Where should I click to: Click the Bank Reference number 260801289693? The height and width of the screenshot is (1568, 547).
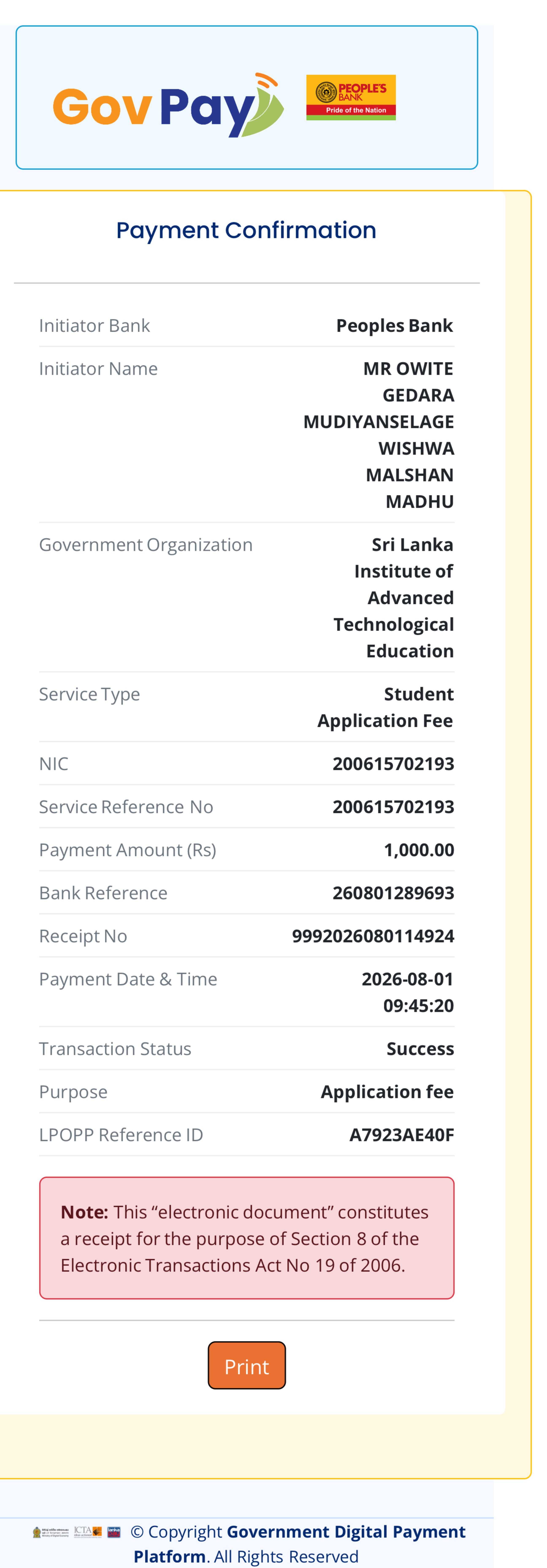[x=393, y=893]
